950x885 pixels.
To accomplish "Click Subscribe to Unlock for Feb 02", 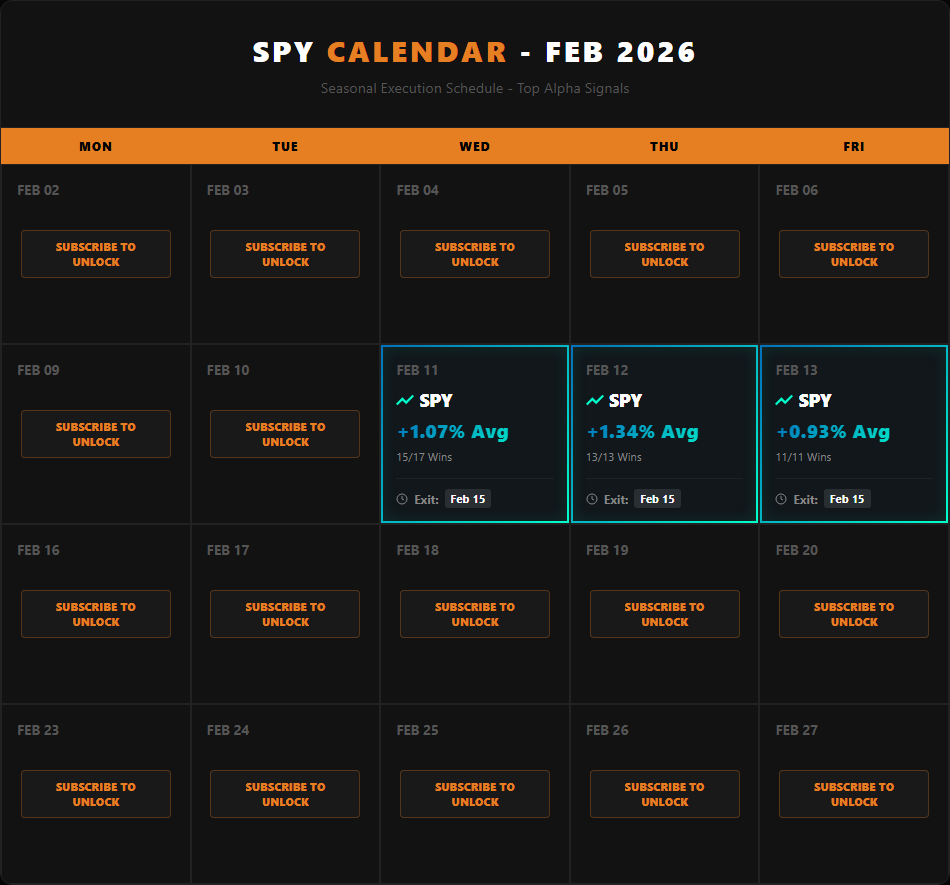I will pos(95,254).
